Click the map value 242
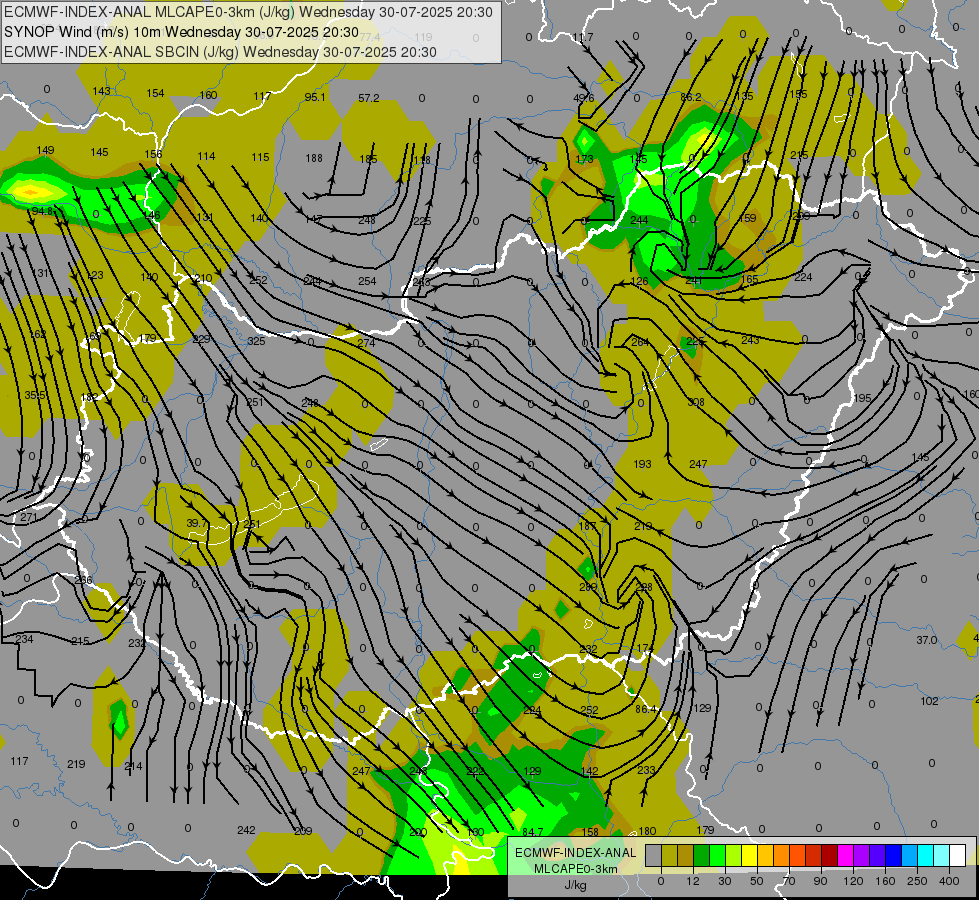979x900 pixels. coord(246,830)
